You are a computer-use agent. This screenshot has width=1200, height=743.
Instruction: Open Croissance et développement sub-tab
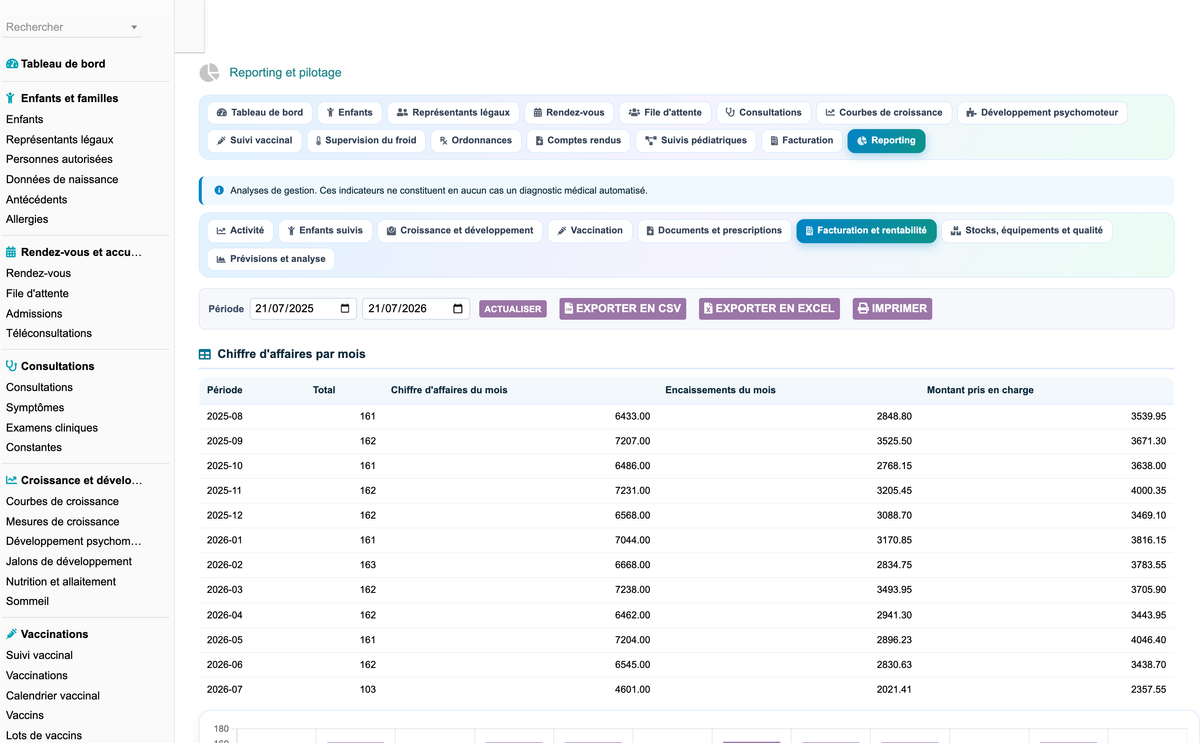click(460, 231)
